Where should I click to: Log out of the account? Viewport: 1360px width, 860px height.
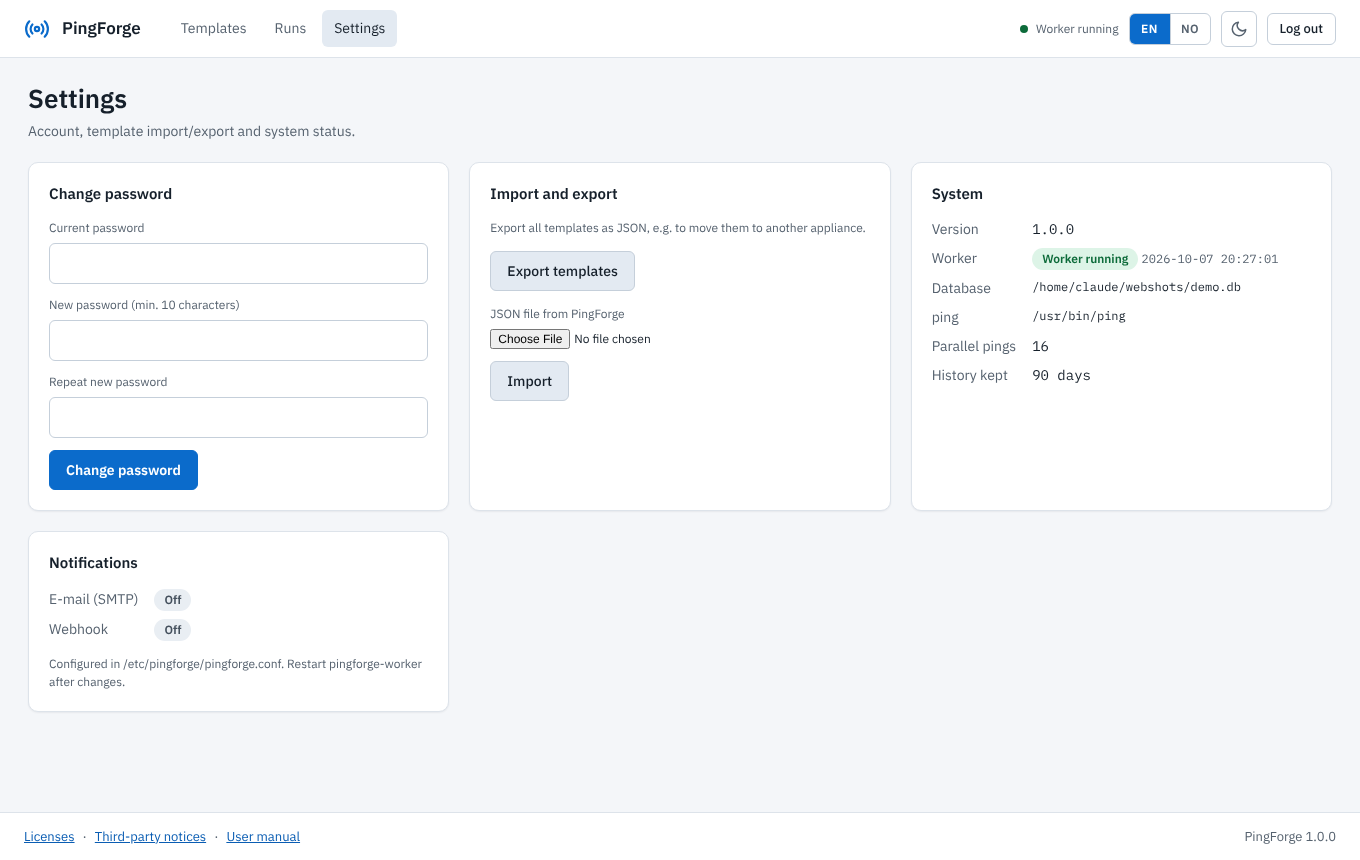pos(1301,29)
